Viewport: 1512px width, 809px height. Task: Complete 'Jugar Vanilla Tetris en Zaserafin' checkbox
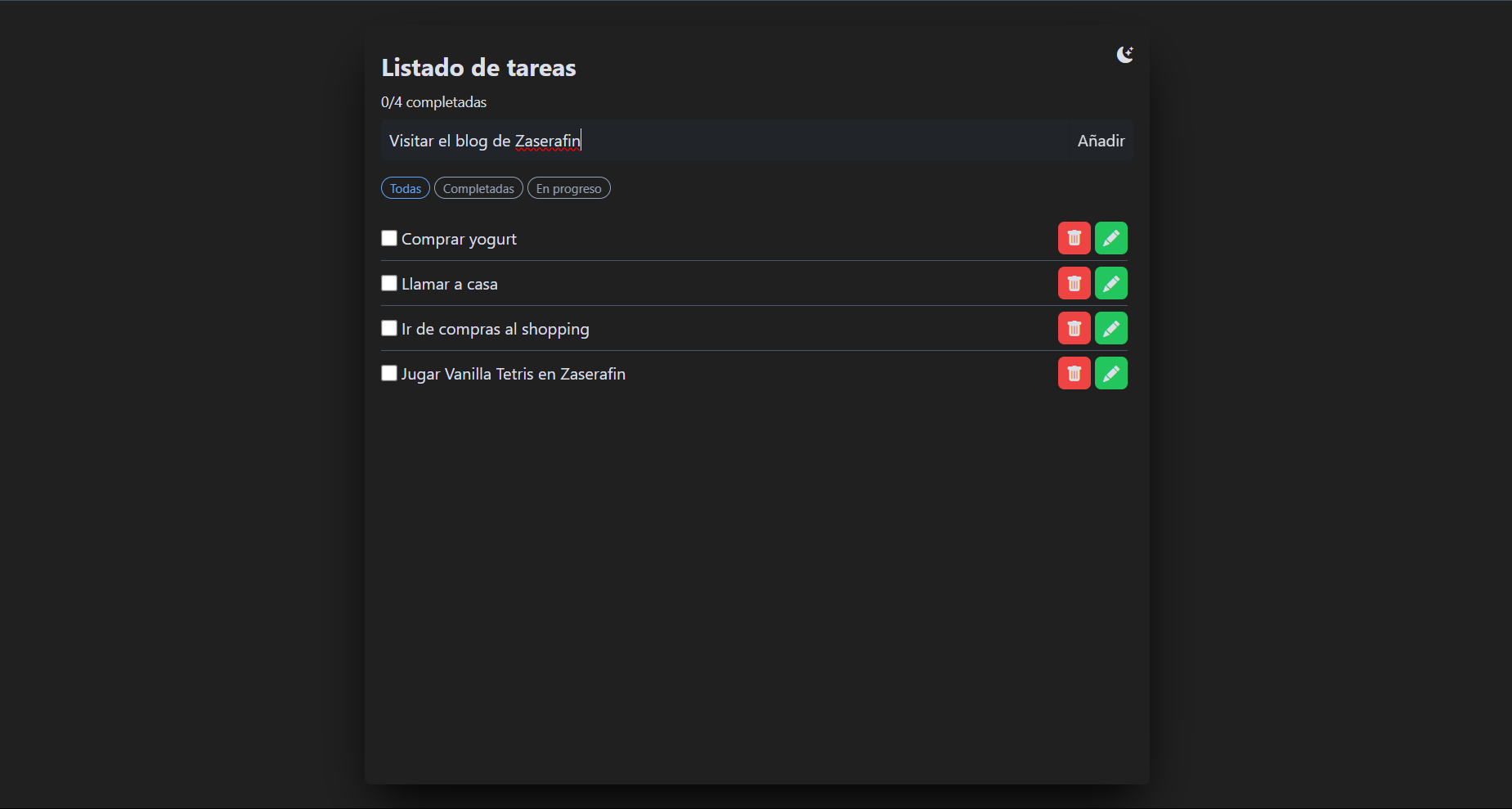[389, 373]
